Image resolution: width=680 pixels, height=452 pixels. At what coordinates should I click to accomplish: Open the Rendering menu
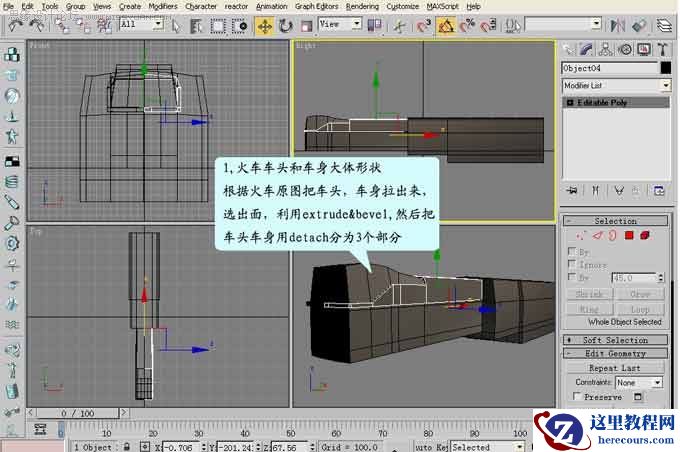[x=362, y=7]
